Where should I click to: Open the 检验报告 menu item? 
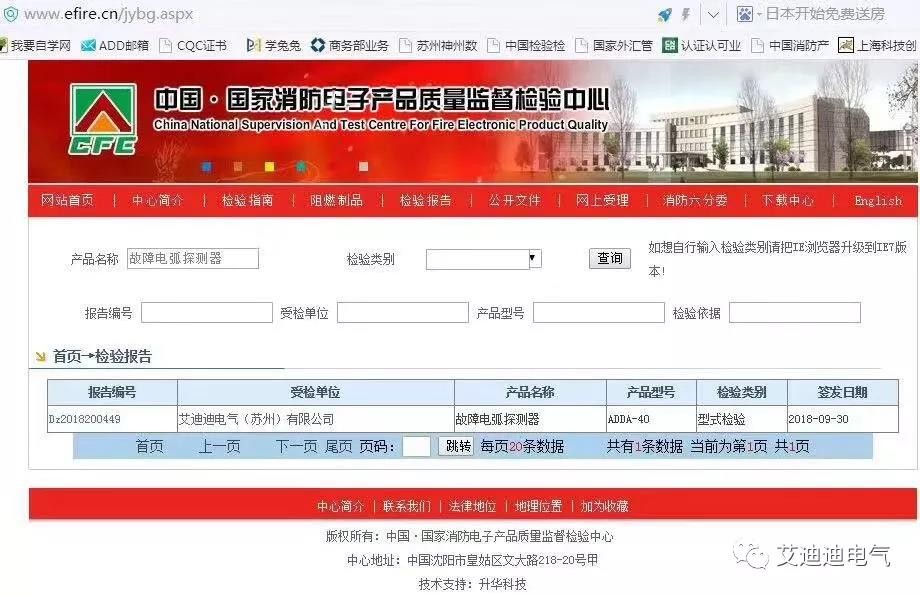coord(425,201)
